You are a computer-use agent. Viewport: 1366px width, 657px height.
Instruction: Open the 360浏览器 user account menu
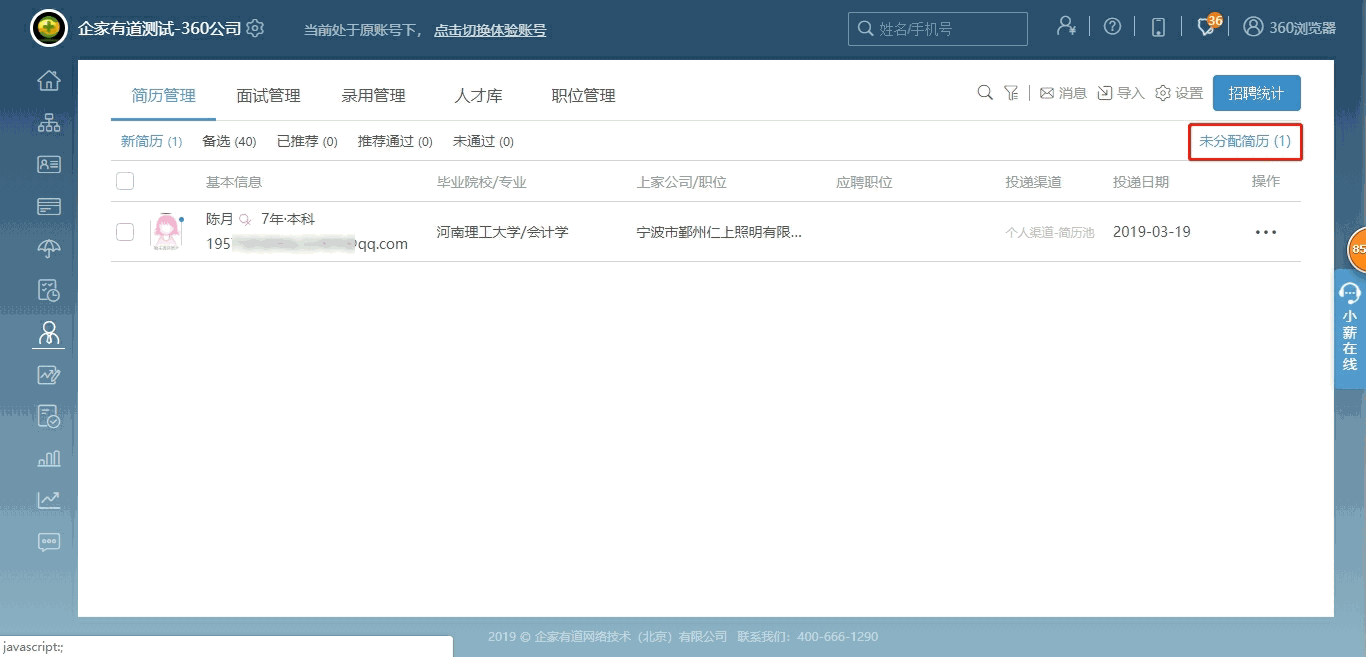coord(1289,28)
